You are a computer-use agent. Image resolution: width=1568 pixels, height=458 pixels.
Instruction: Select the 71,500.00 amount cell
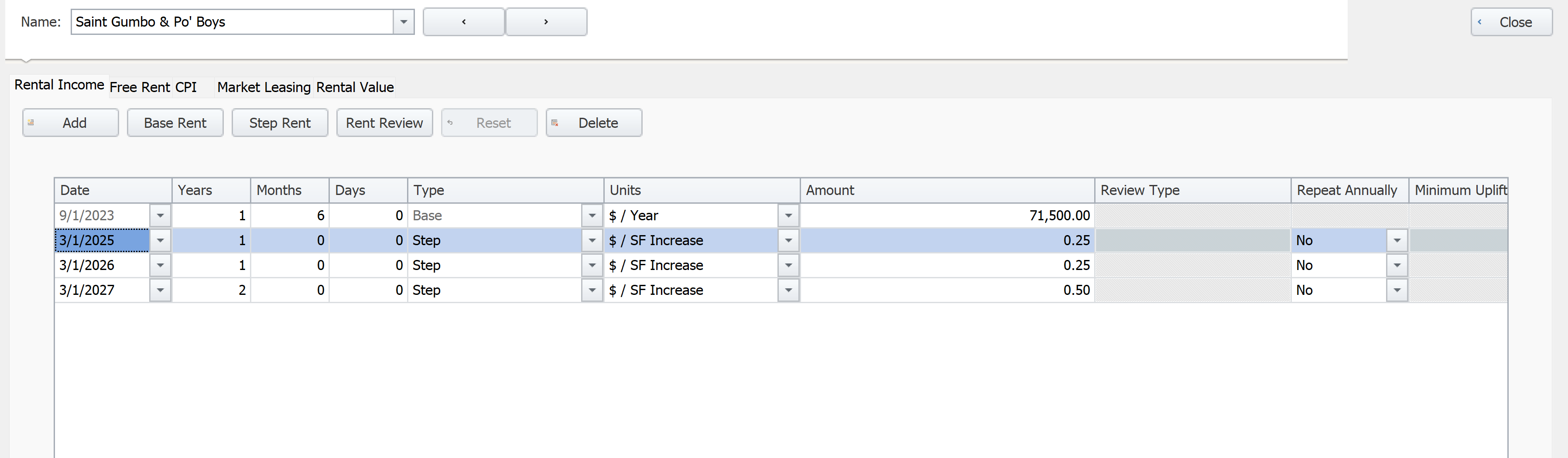point(947,215)
